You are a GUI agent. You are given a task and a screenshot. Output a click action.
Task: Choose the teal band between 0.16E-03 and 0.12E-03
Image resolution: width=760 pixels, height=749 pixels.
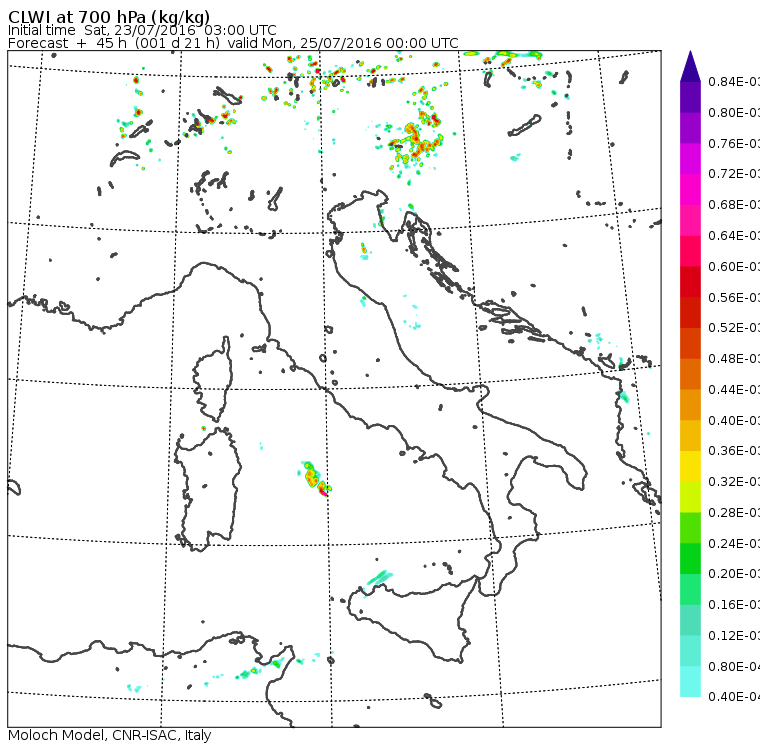[x=690, y=621]
